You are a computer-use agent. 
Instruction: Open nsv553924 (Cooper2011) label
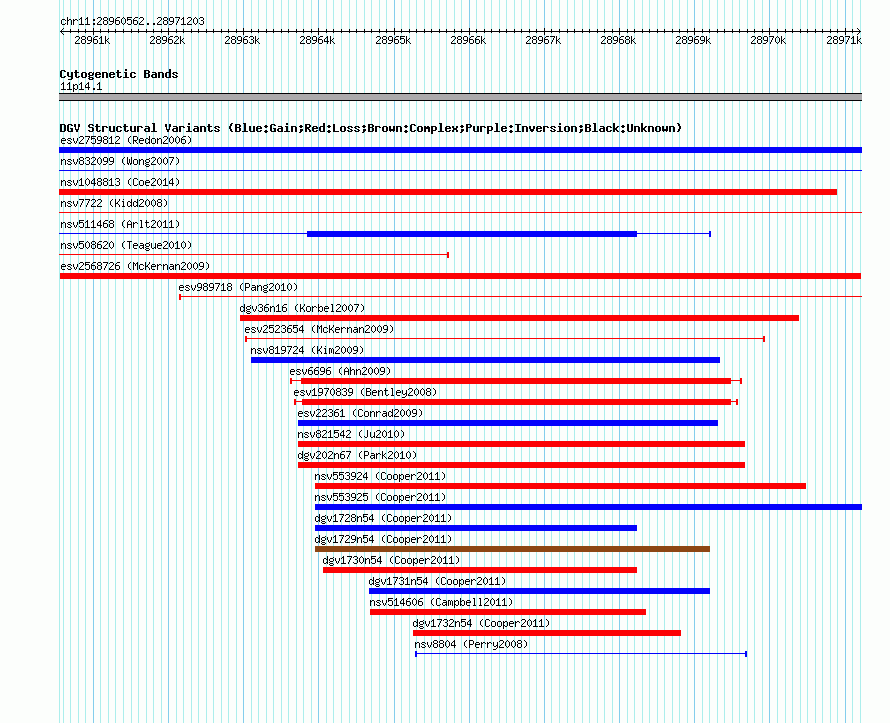[380, 476]
